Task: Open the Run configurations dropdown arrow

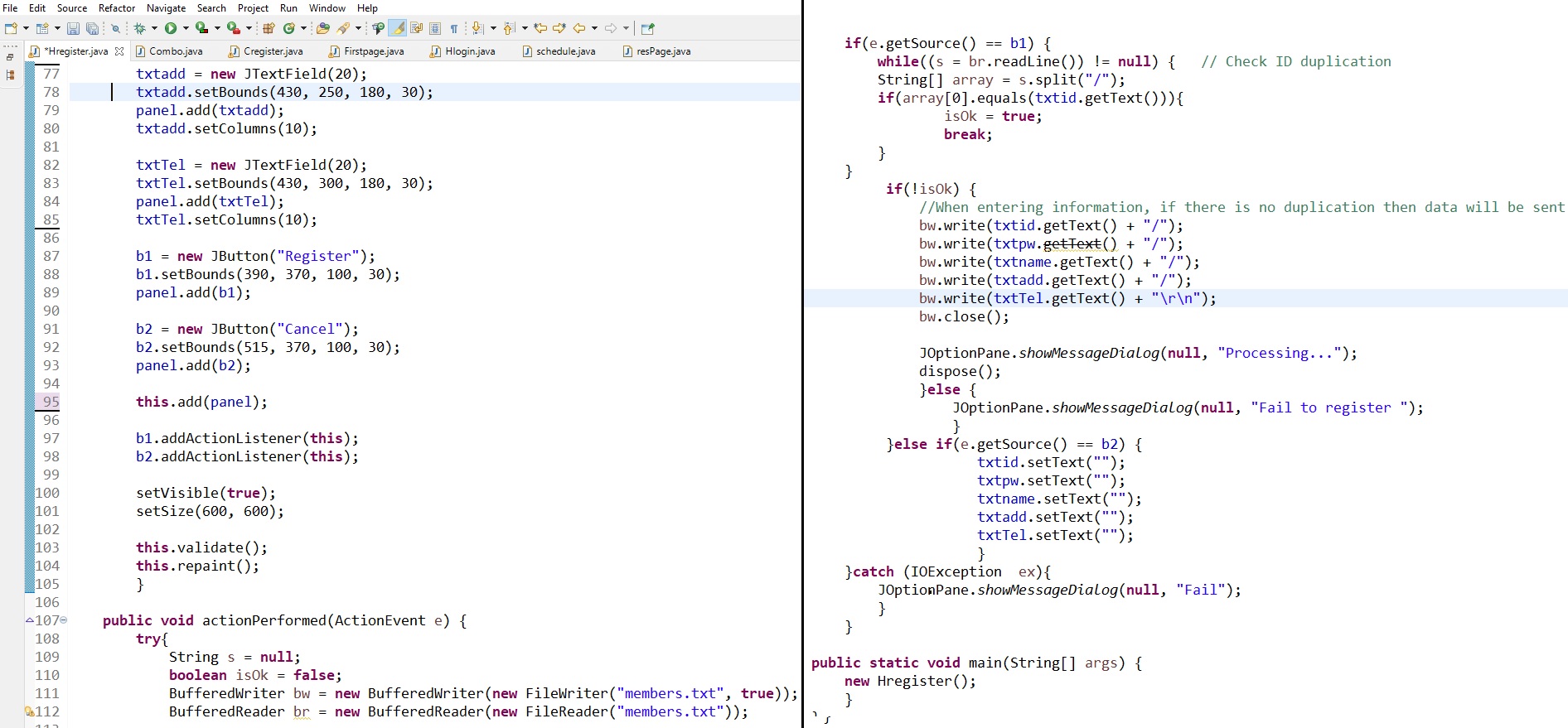Action: (x=185, y=28)
